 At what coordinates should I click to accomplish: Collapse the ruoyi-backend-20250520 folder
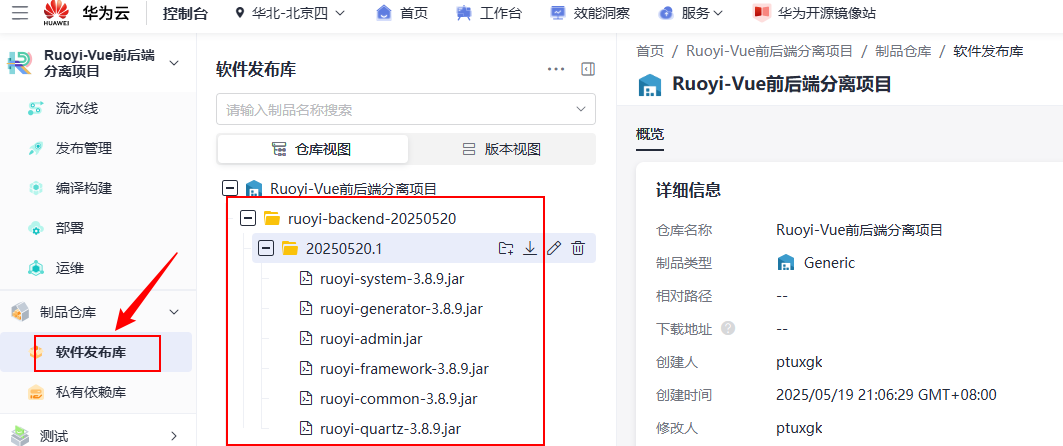click(x=248, y=218)
